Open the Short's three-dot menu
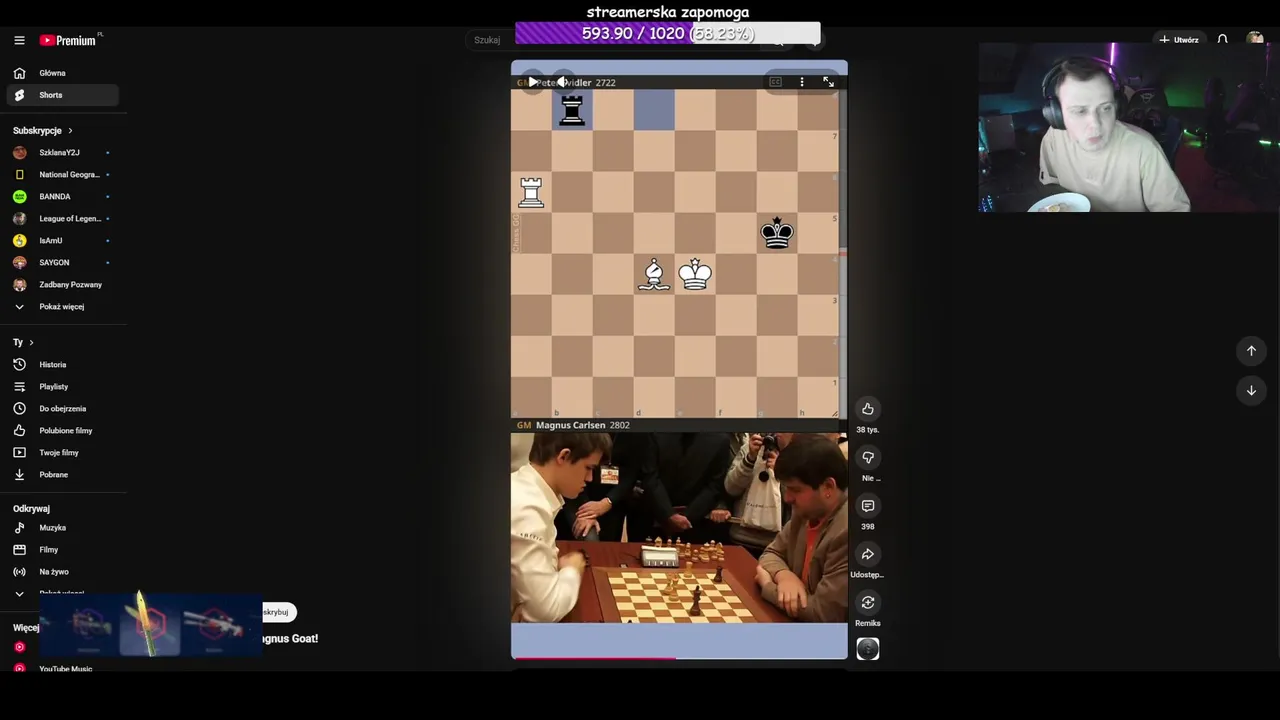Image resolution: width=1280 pixels, height=720 pixels. 801,82
